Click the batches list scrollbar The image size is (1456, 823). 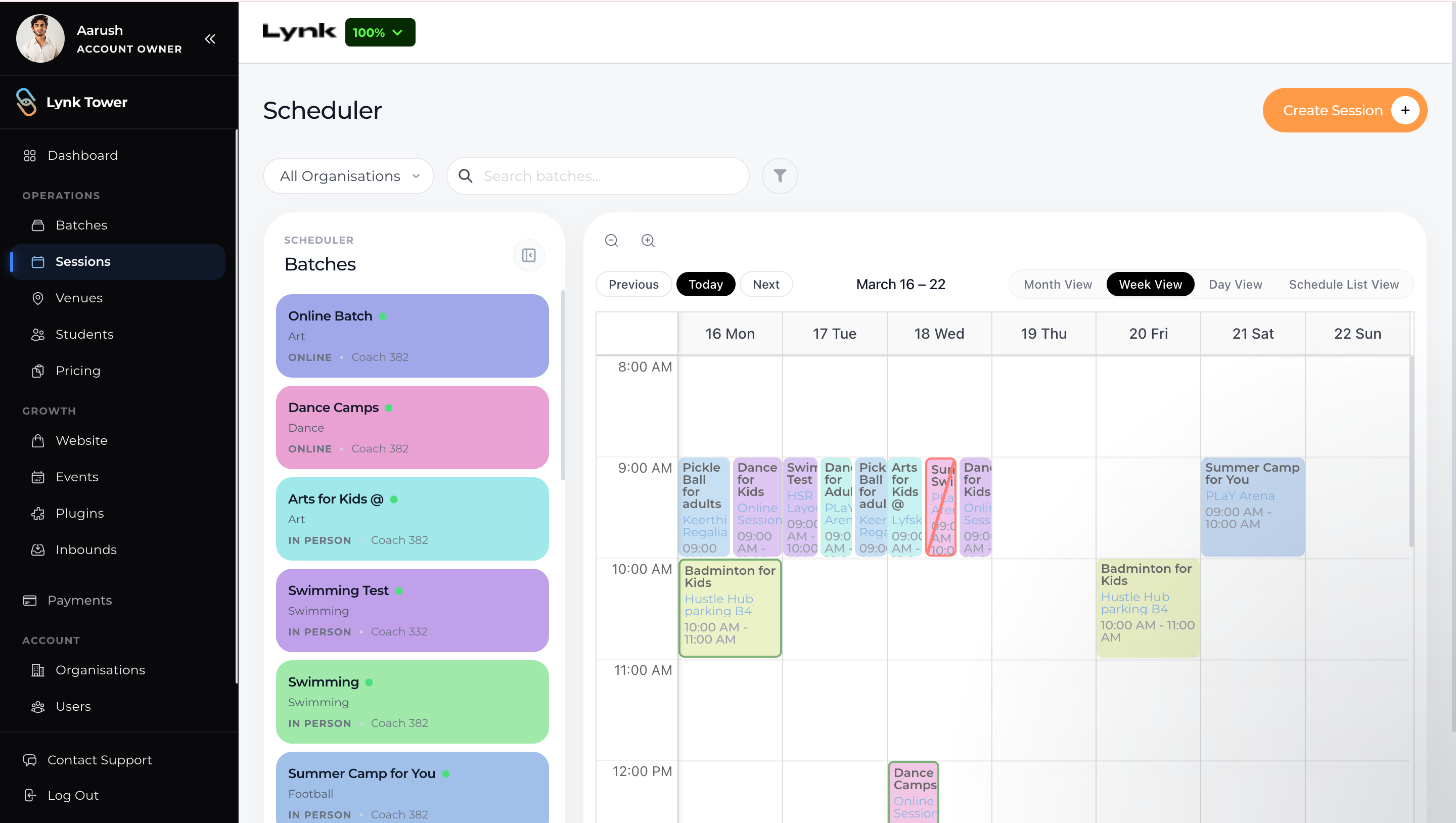coord(562,384)
